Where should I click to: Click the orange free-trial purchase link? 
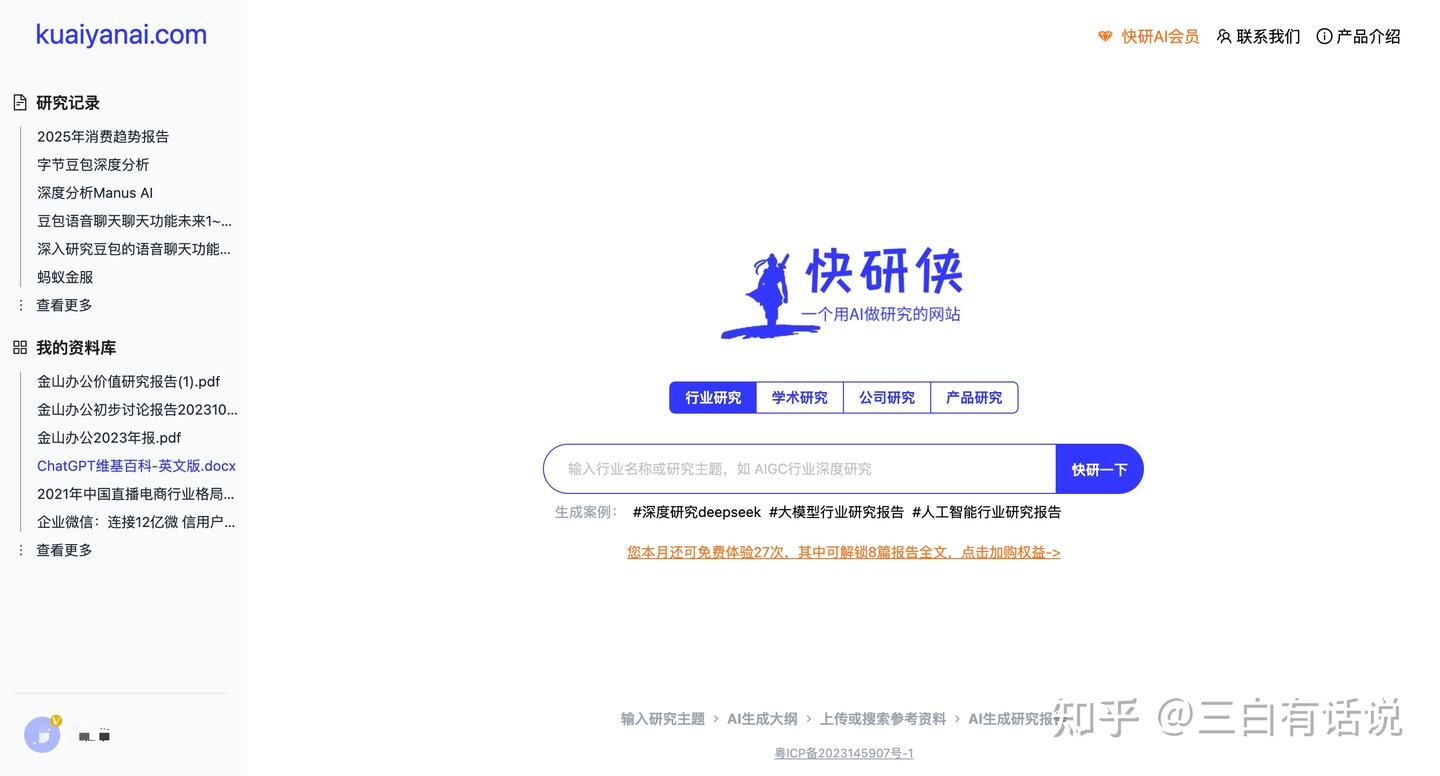(844, 552)
